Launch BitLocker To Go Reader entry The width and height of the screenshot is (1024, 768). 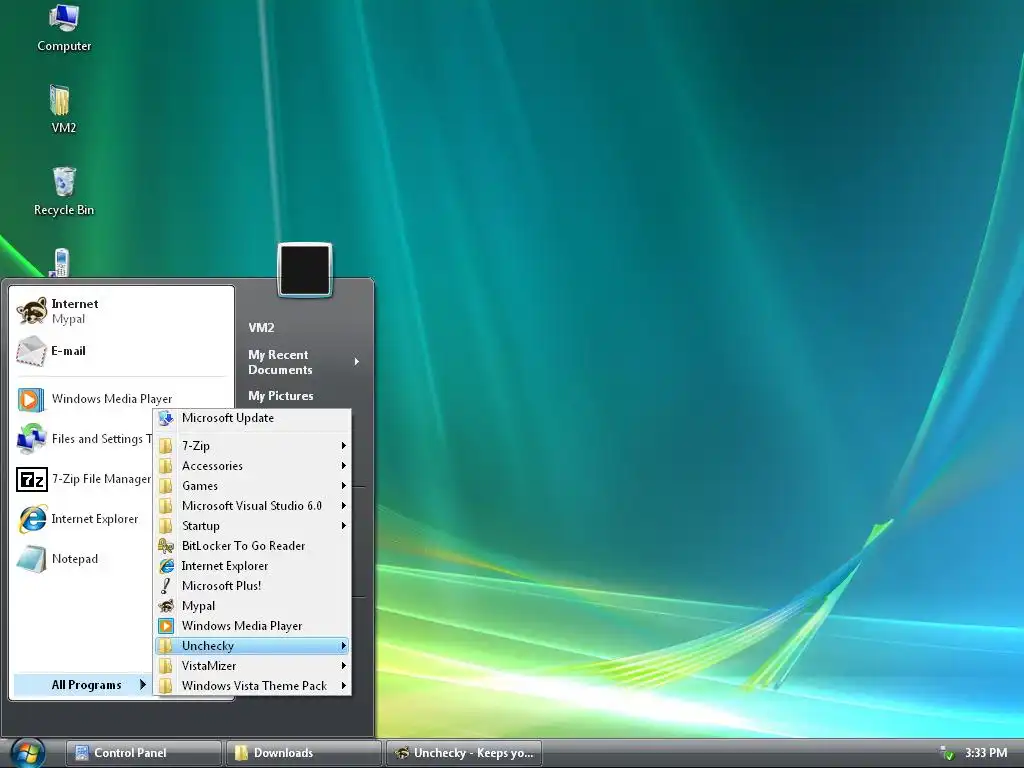point(252,546)
